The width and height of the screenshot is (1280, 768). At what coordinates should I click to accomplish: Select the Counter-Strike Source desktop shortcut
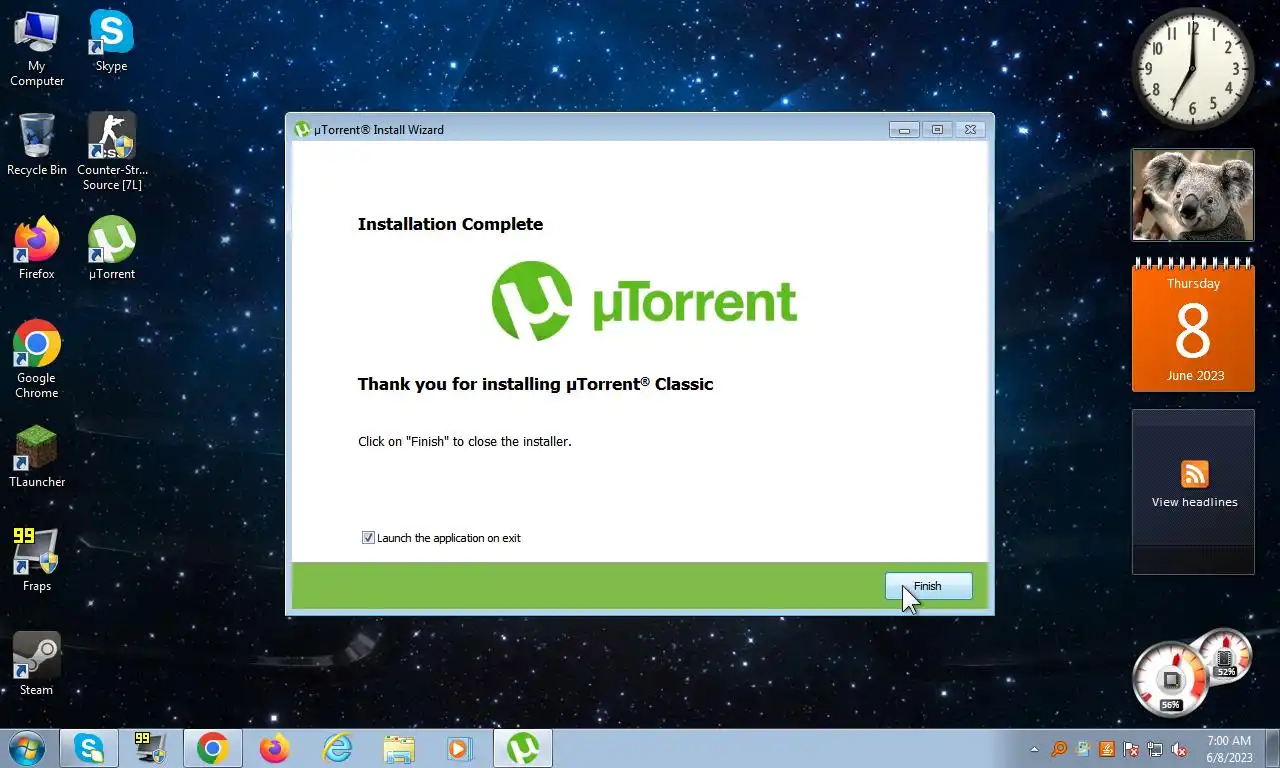click(112, 152)
